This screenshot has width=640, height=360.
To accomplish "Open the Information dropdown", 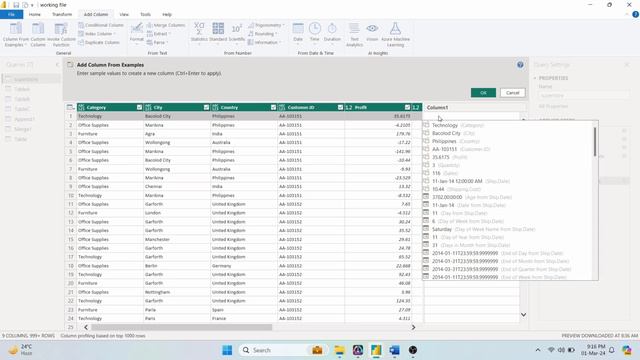I will pyautogui.click(x=280, y=42).
